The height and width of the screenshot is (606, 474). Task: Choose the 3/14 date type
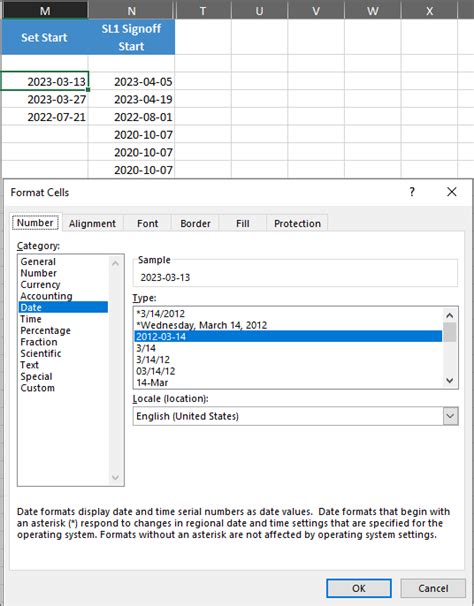288,348
